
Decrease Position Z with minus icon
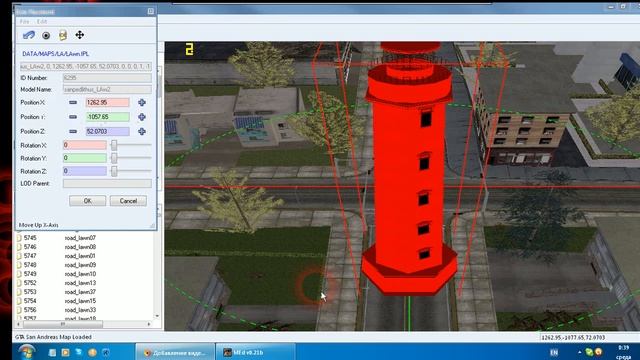73,131
